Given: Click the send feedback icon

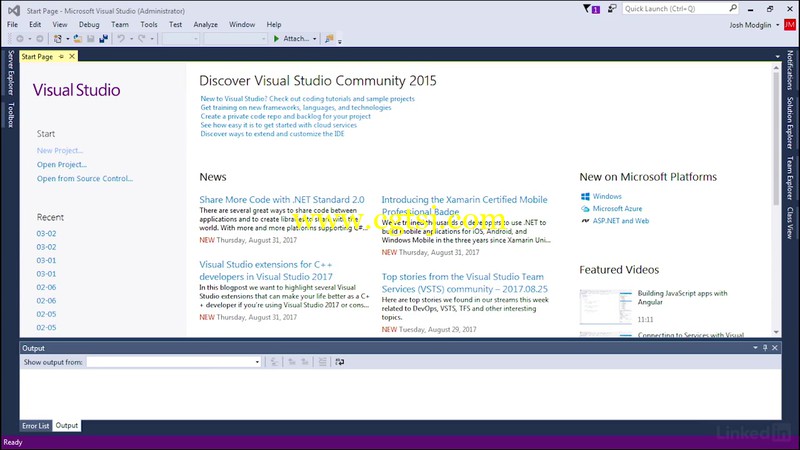Looking at the screenshot, I should tap(612, 9).
